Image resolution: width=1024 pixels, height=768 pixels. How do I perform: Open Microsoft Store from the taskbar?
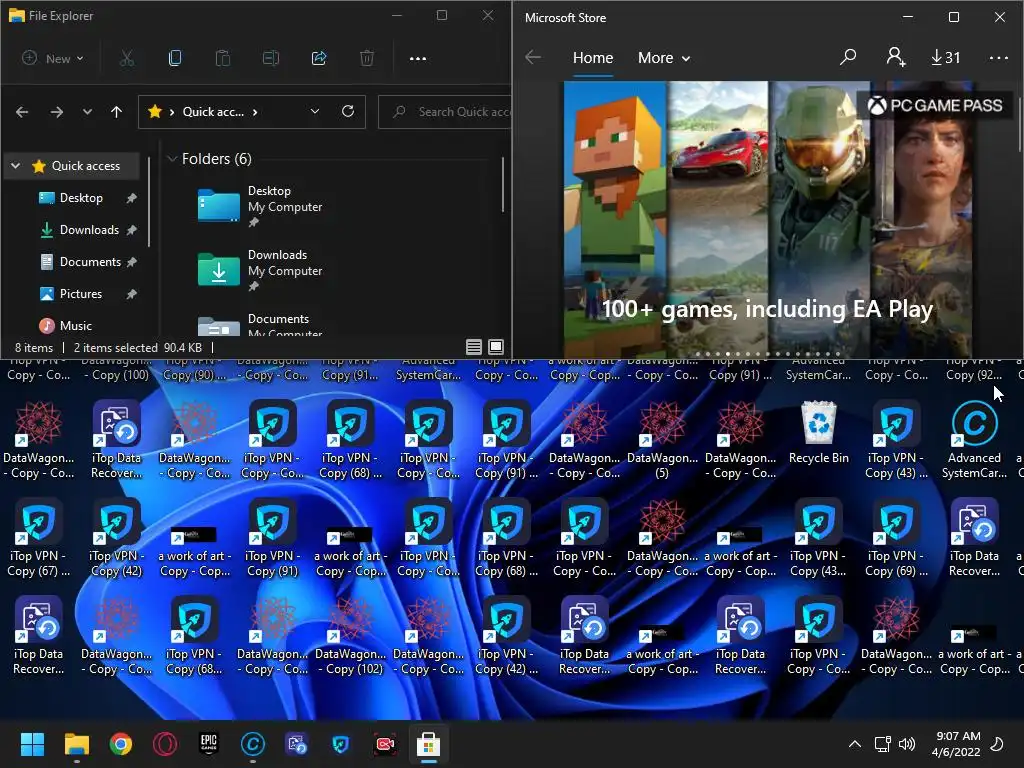[x=428, y=744]
